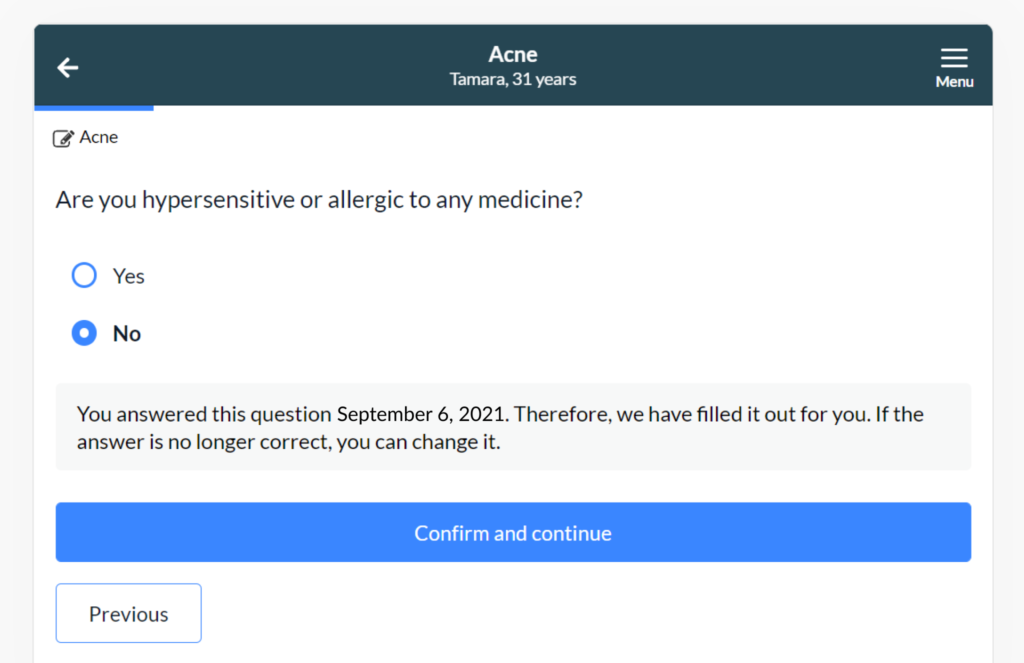Click the Acne title in header
1024x663 pixels.
(513, 54)
